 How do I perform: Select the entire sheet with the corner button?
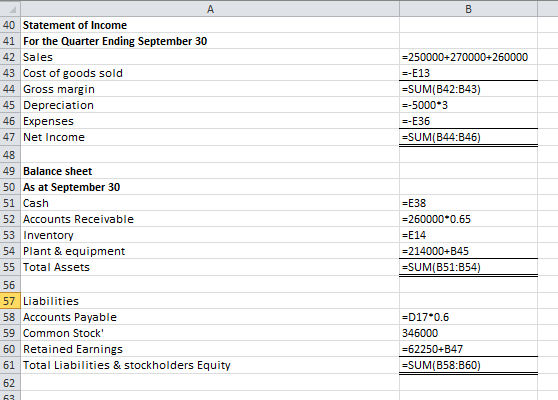pos(10,9)
